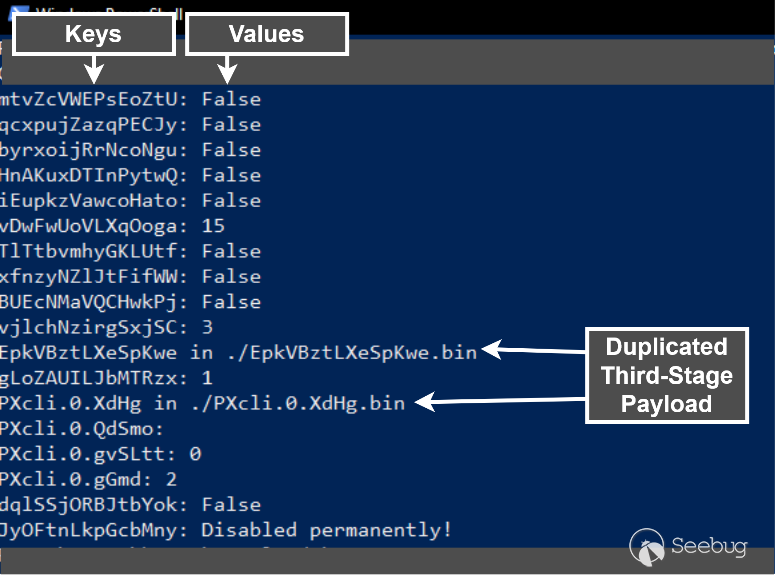Select the Keys annotation label
This screenshot has width=776, height=575.
pos(93,34)
